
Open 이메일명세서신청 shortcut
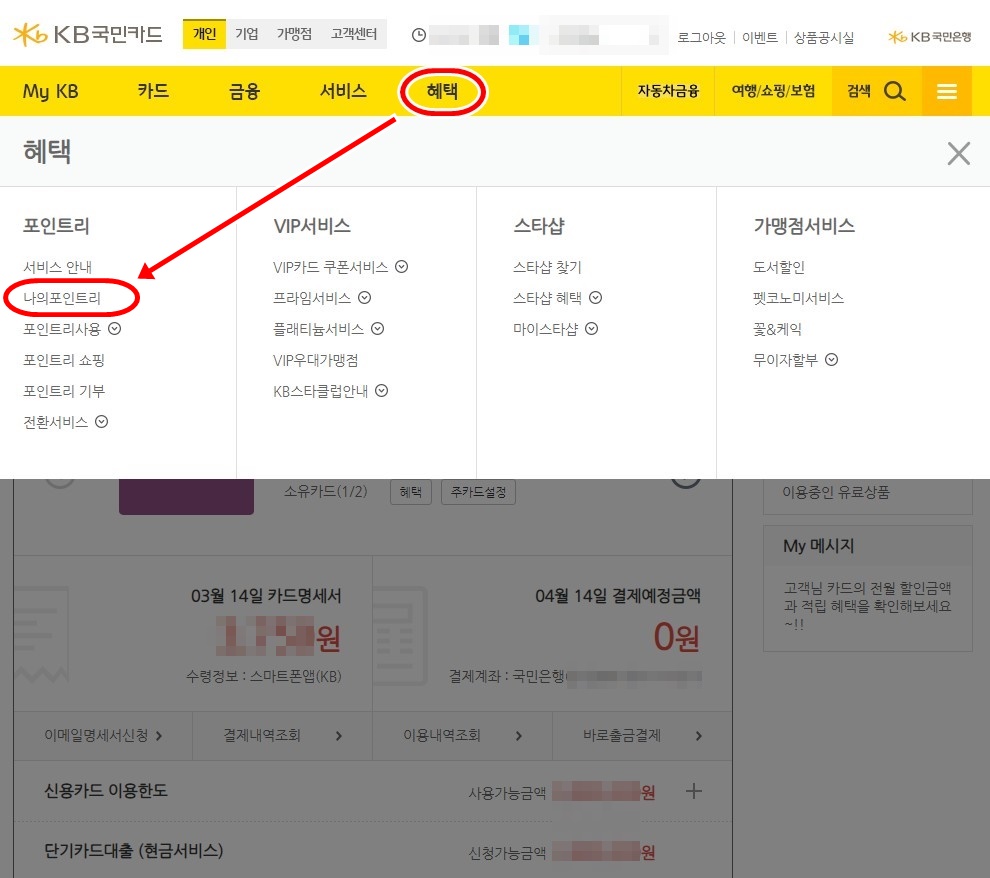(103, 735)
